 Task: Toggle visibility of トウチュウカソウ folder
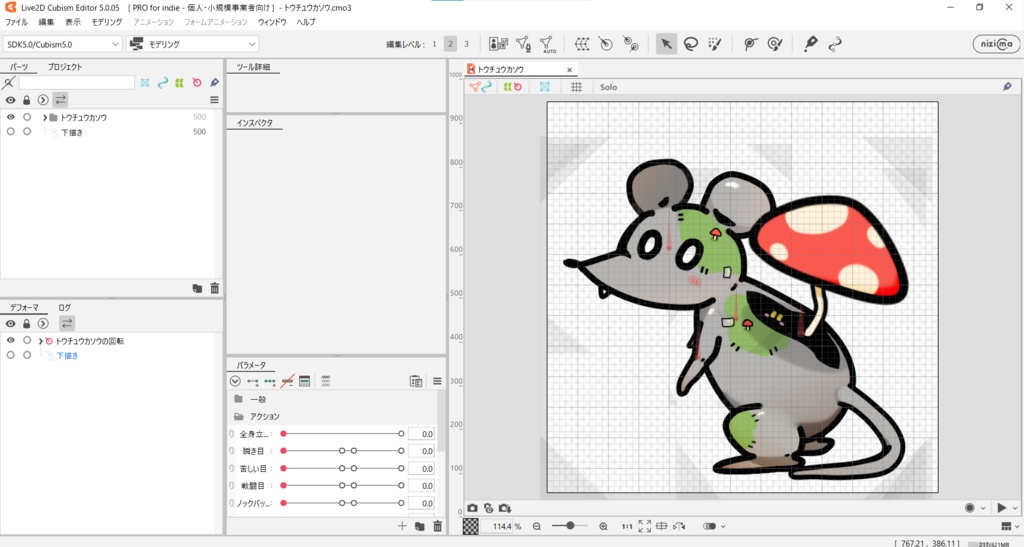click(10, 117)
